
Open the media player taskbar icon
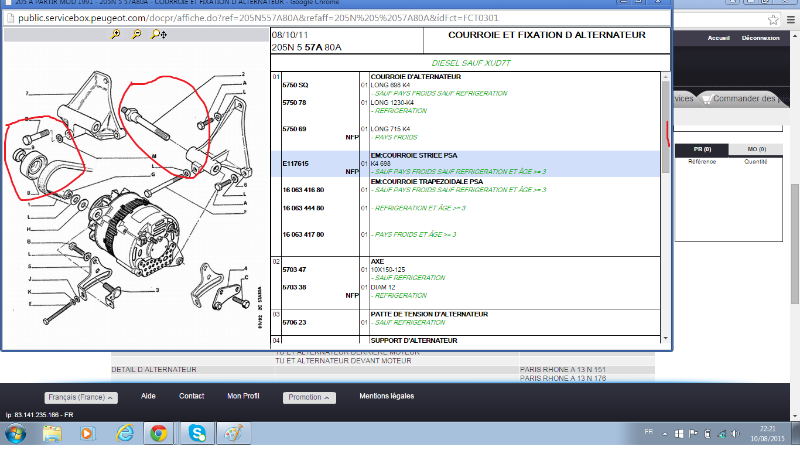coord(87,434)
